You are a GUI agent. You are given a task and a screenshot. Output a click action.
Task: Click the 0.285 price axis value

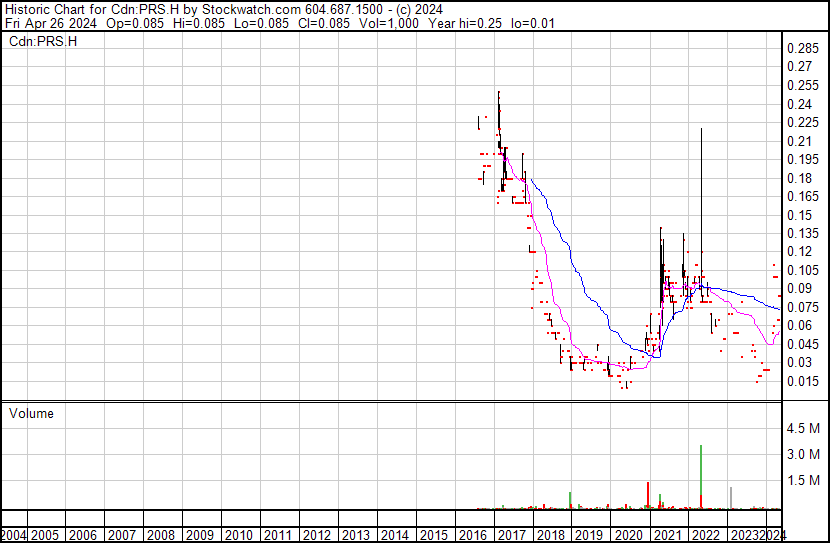click(803, 48)
